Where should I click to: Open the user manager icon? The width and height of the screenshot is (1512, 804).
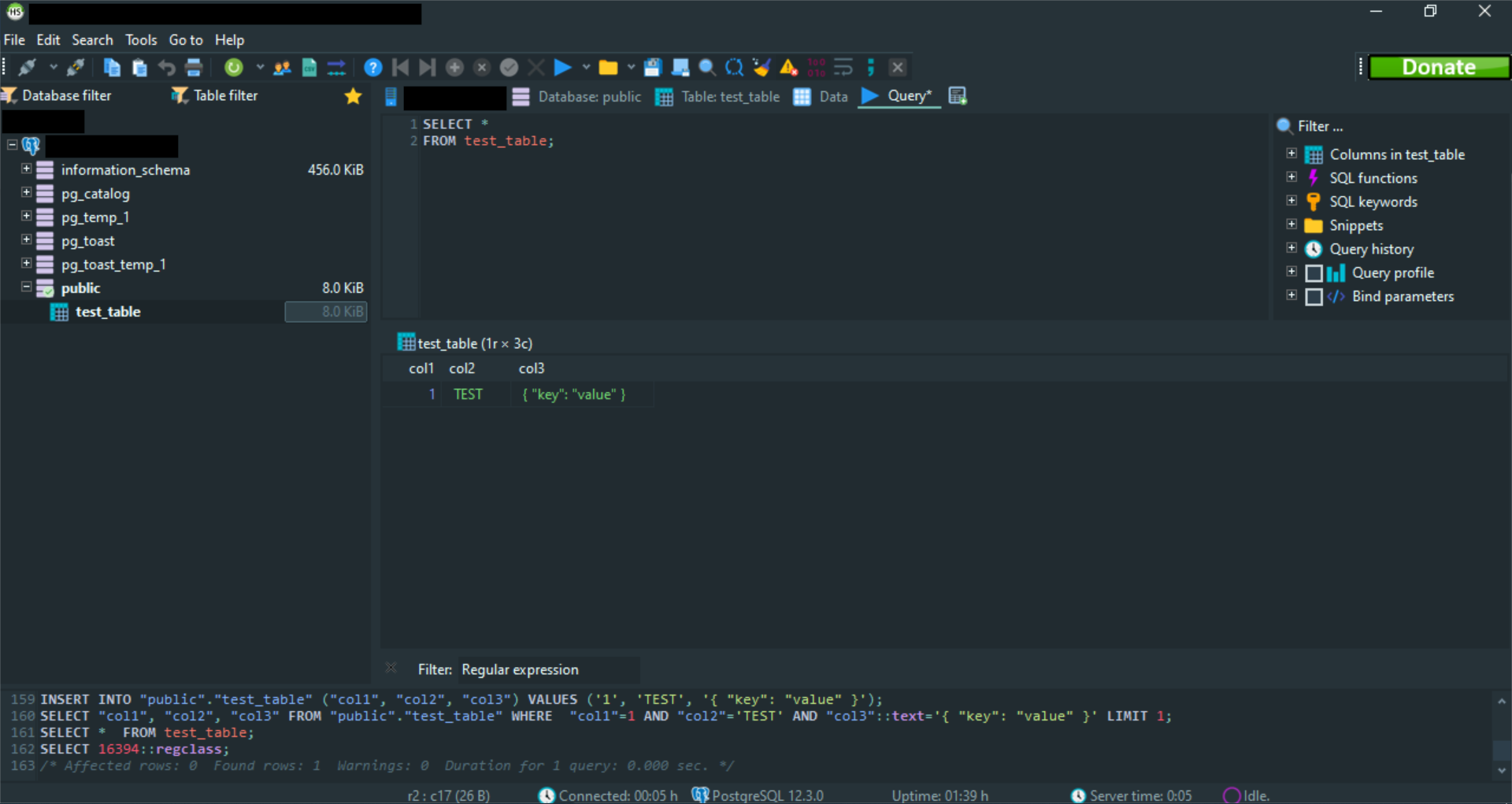pos(282,68)
